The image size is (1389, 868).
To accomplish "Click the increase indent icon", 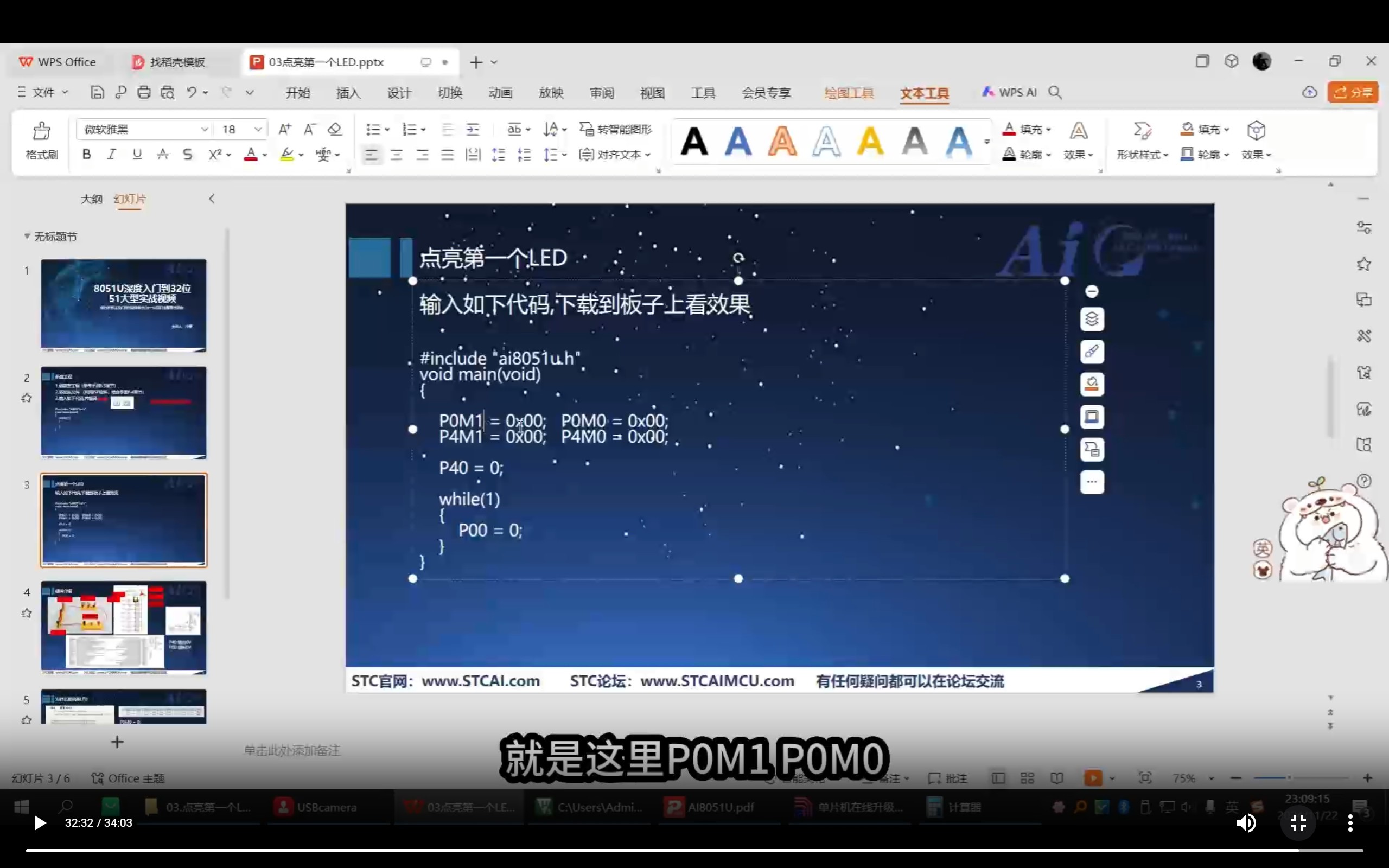I will (x=473, y=129).
